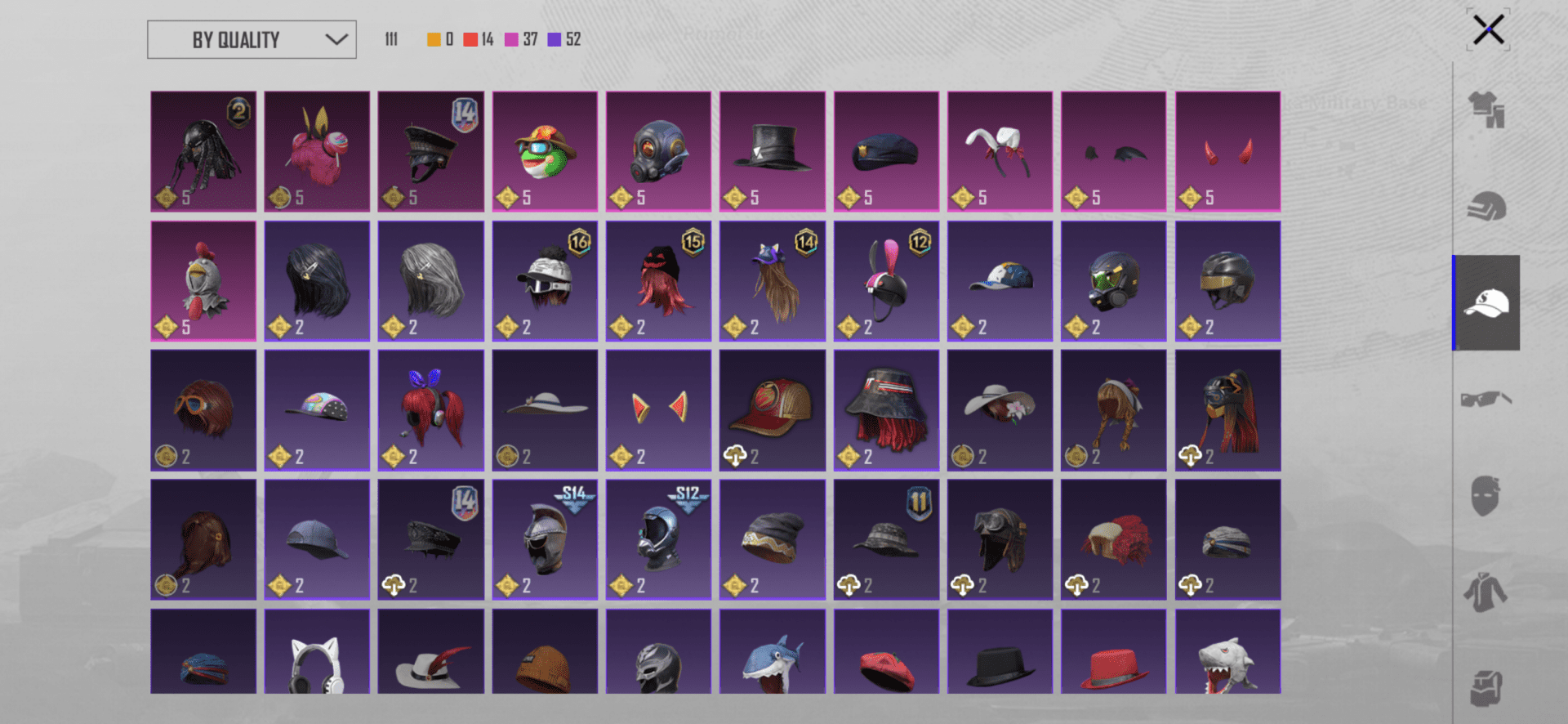
Task: Switch to the headwear cap tab
Action: pyautogui.click(x=1486, y=303)
